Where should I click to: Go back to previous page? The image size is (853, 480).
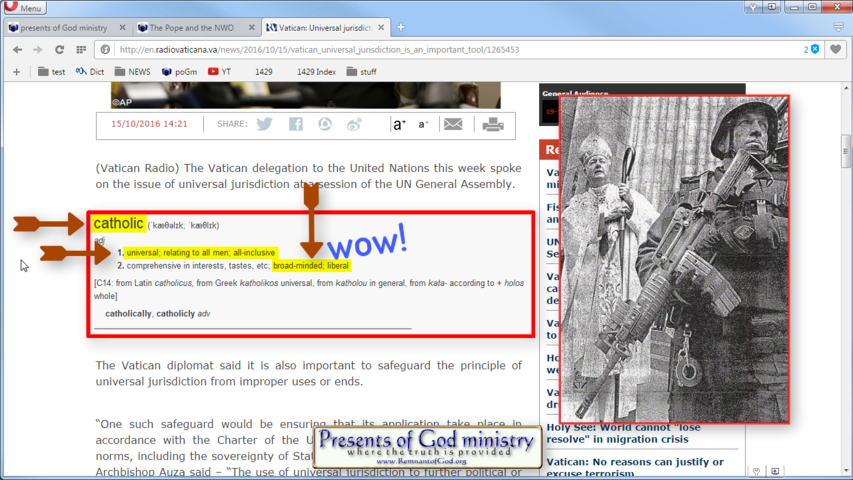point(17,49)
